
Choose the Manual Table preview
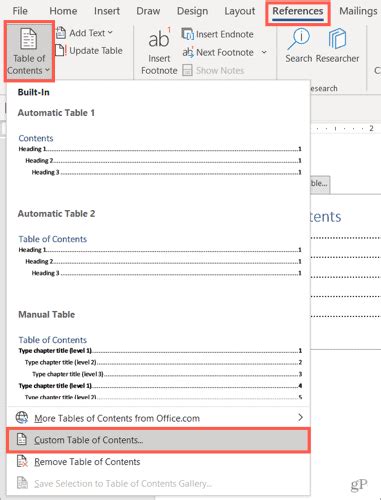pos(160,367)
